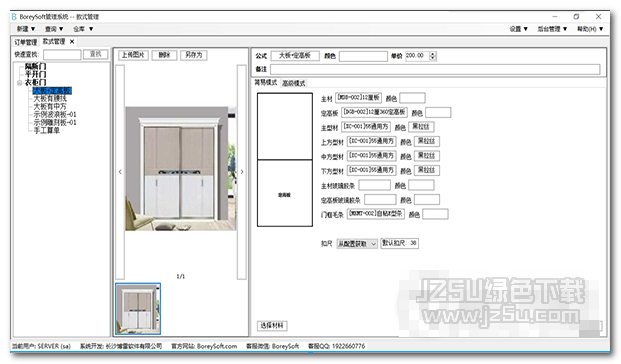621x364 pixels.
Task: Click the 颜色 box in the 定高板 row
Action: point(438,112)
